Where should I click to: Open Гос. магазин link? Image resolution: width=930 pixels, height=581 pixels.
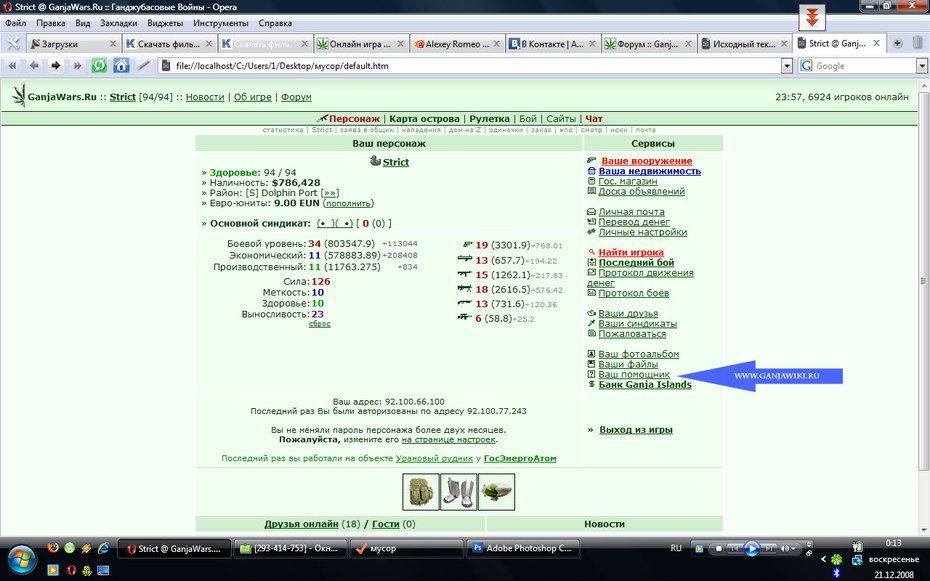[x=628, y=181]
